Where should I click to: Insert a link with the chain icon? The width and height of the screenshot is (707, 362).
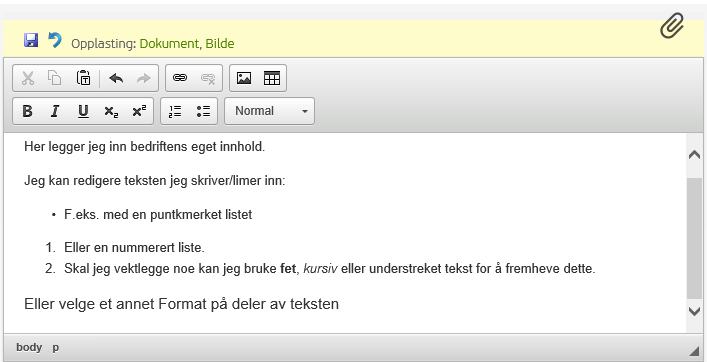coord(180,78)
